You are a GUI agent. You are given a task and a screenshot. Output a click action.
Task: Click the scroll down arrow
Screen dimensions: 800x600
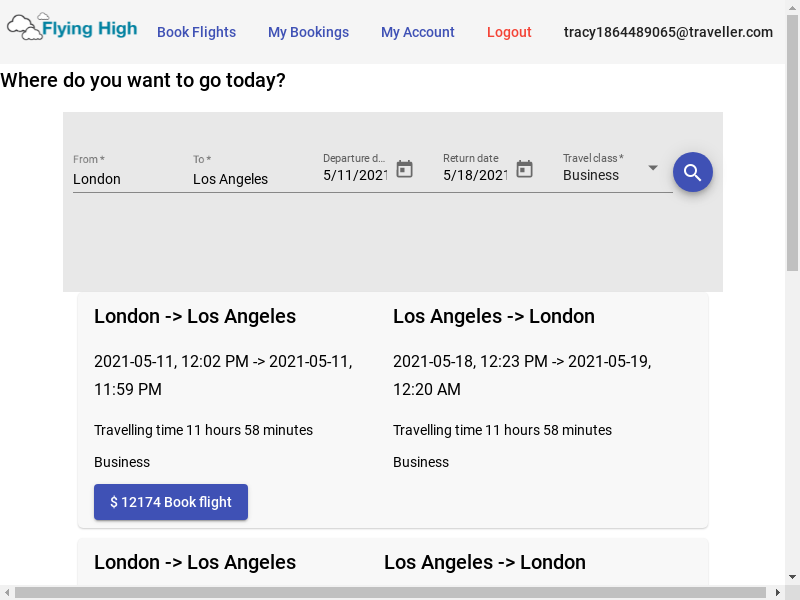(792, 578)
